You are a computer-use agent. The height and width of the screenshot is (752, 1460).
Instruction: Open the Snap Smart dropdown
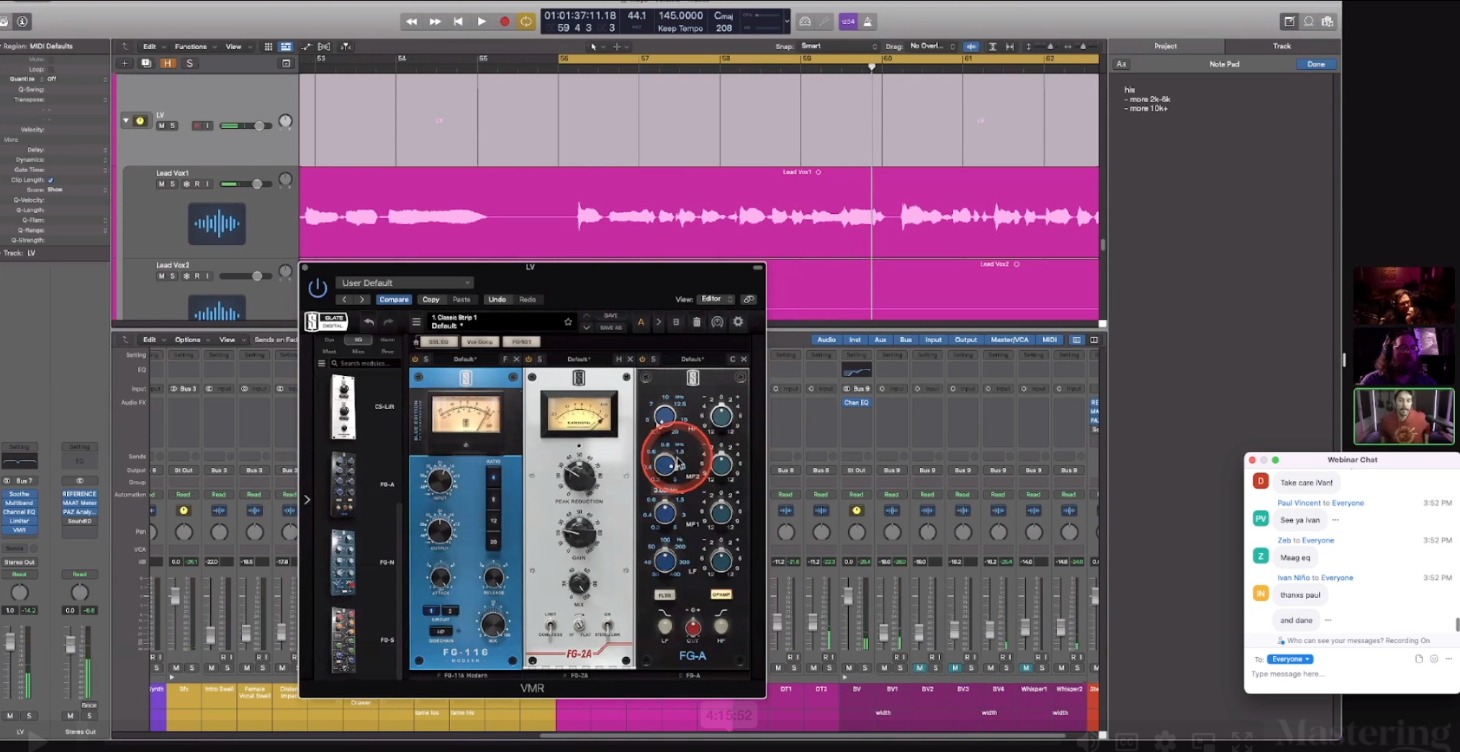839,46
